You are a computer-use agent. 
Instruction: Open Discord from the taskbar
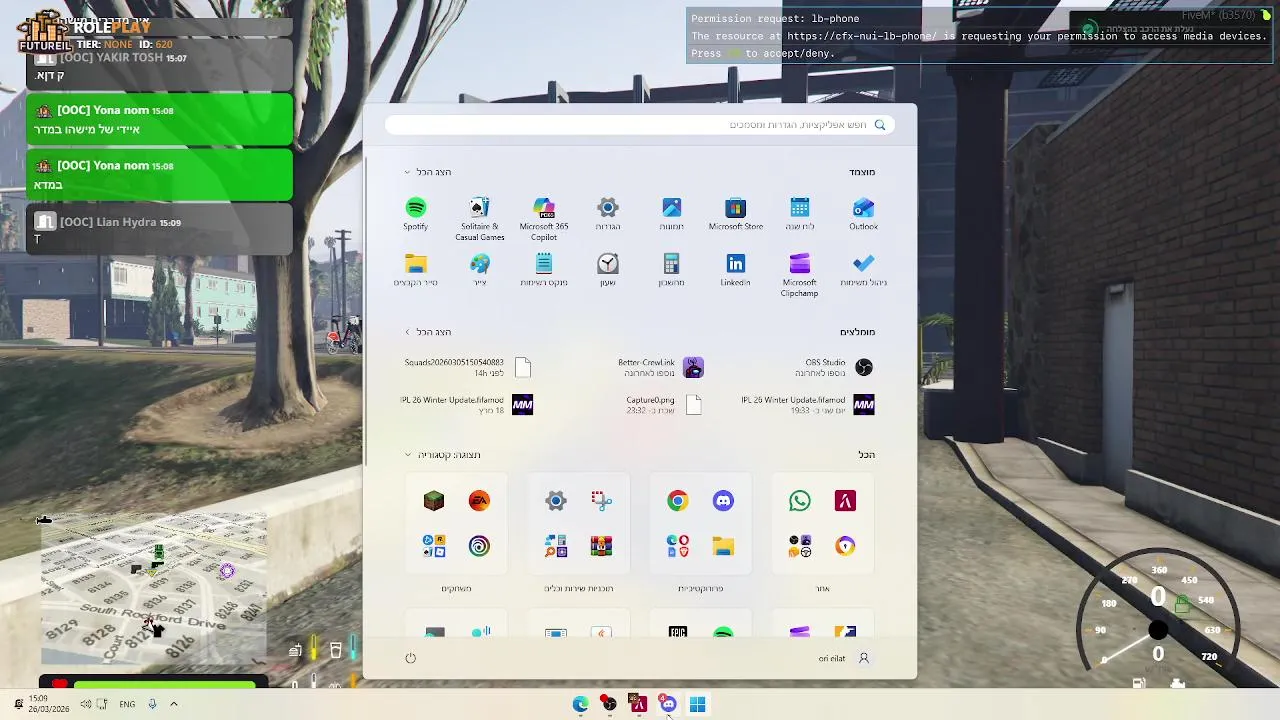668,705
